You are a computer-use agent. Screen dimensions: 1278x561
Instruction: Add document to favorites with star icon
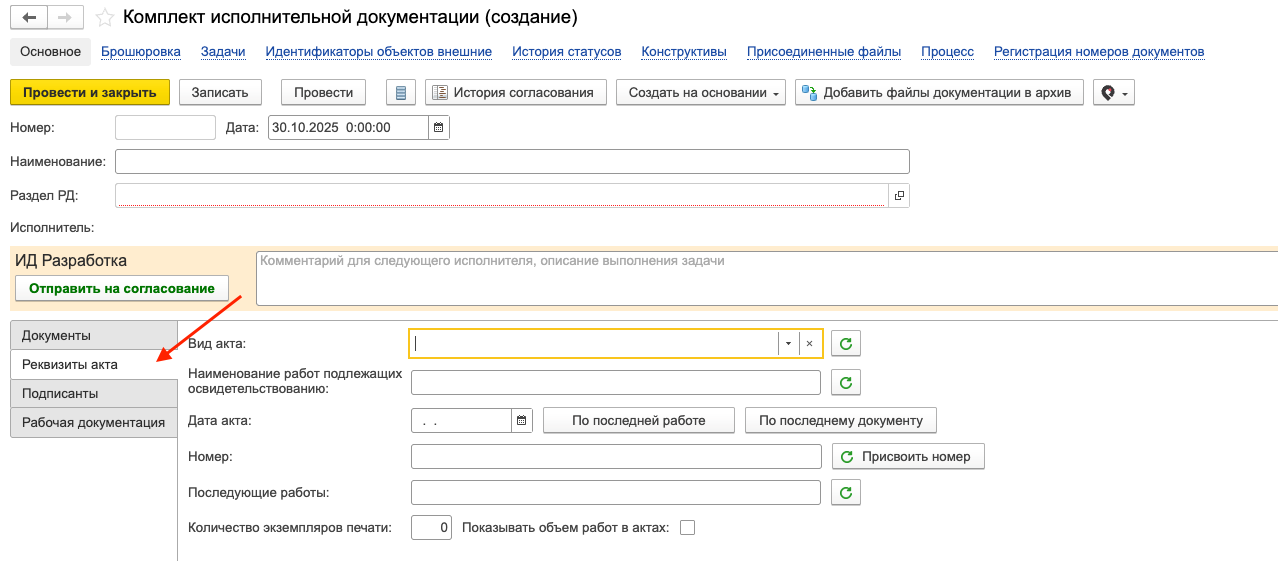tap(104, 18)
